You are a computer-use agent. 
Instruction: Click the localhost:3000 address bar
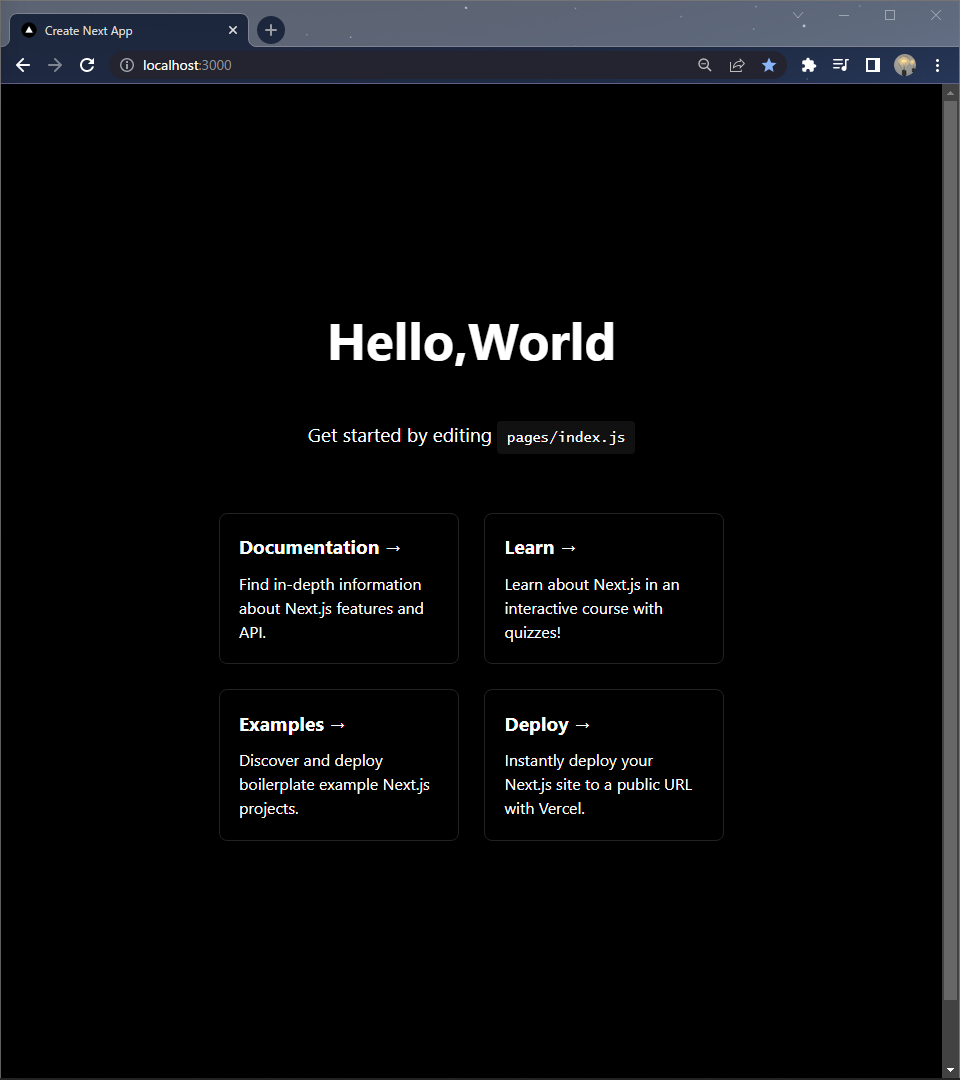(x=400, y=65)
